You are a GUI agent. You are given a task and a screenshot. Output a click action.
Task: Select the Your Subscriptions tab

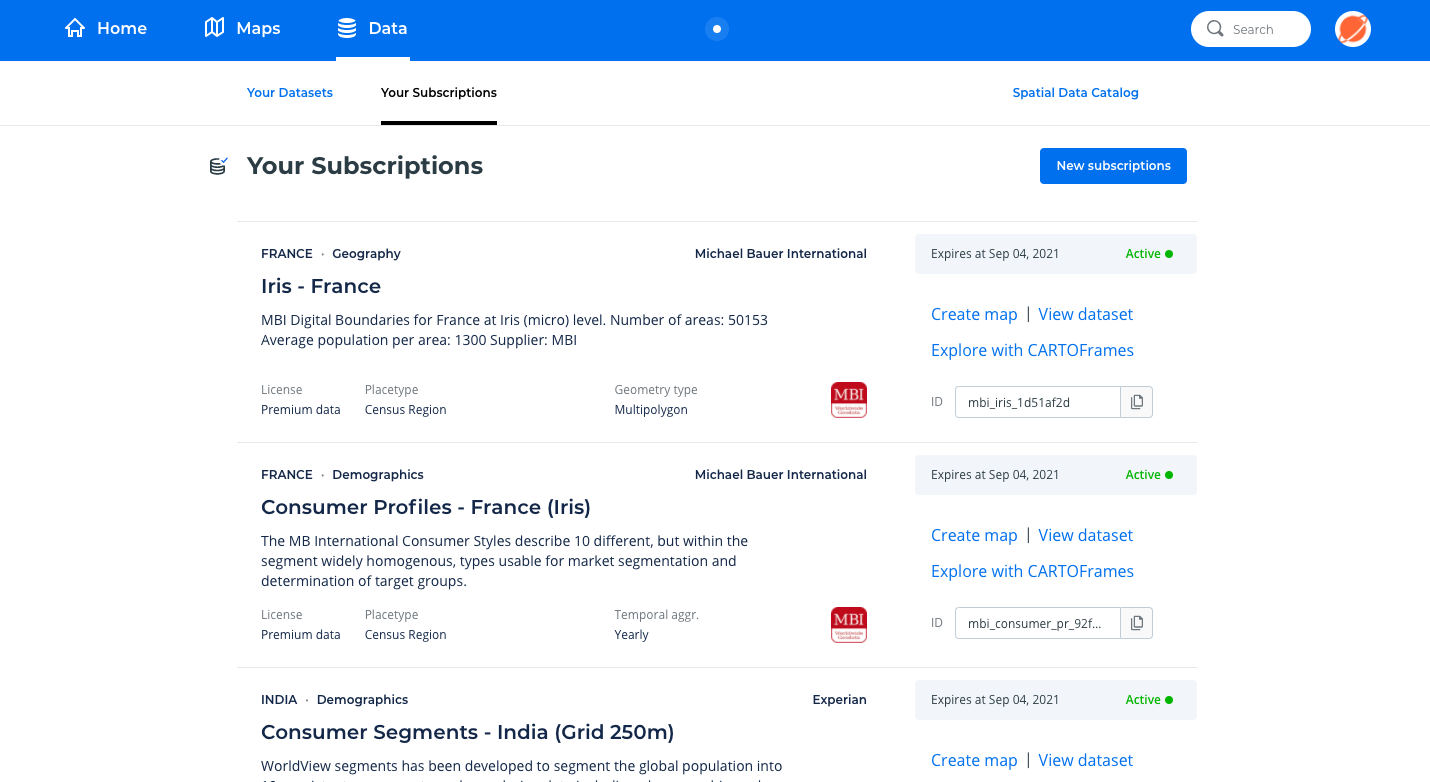point(439,92)
